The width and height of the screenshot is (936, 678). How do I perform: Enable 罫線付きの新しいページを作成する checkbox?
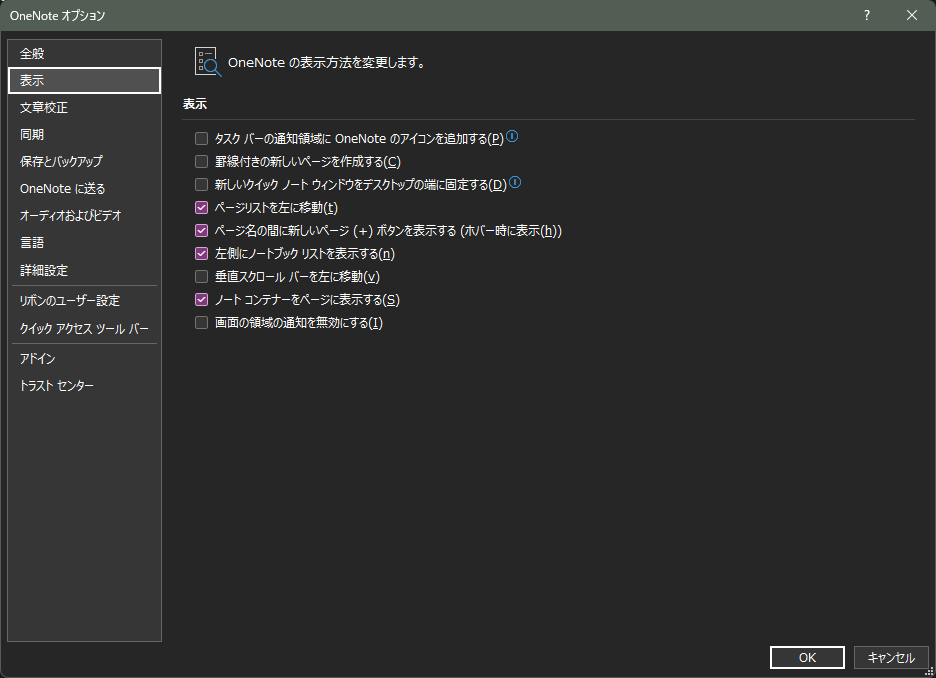[202, 162]
